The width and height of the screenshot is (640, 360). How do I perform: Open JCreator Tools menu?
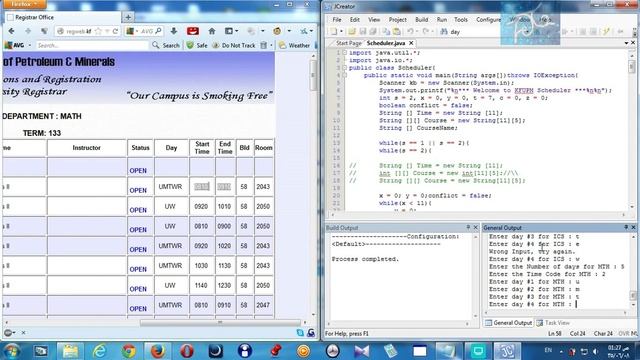(461, 20)
